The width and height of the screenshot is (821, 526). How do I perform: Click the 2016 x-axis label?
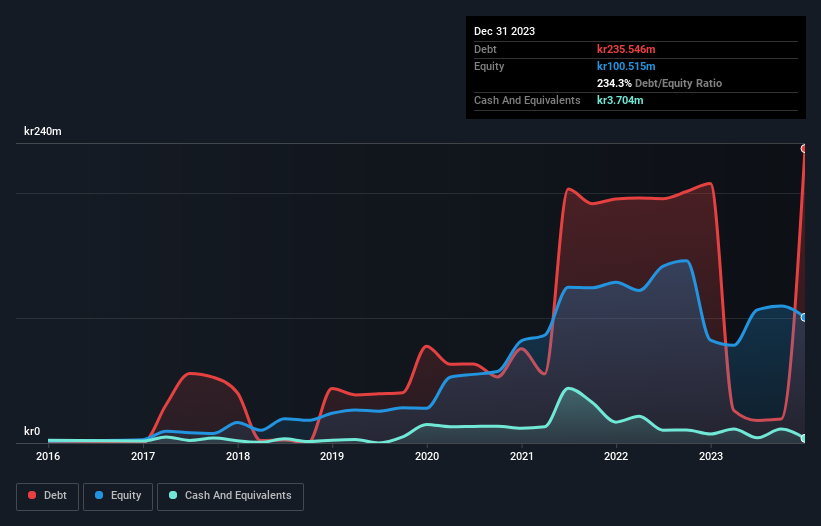48,456
